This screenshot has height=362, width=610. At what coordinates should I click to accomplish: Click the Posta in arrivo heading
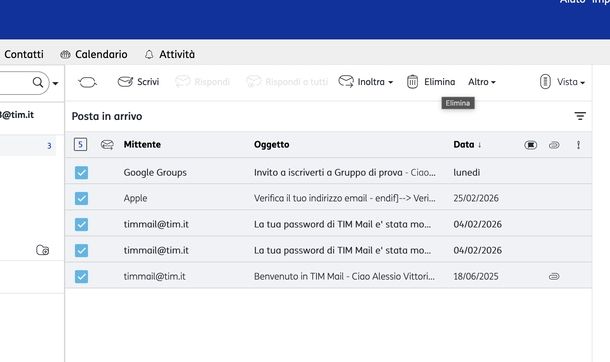click(x=107, y=116)
